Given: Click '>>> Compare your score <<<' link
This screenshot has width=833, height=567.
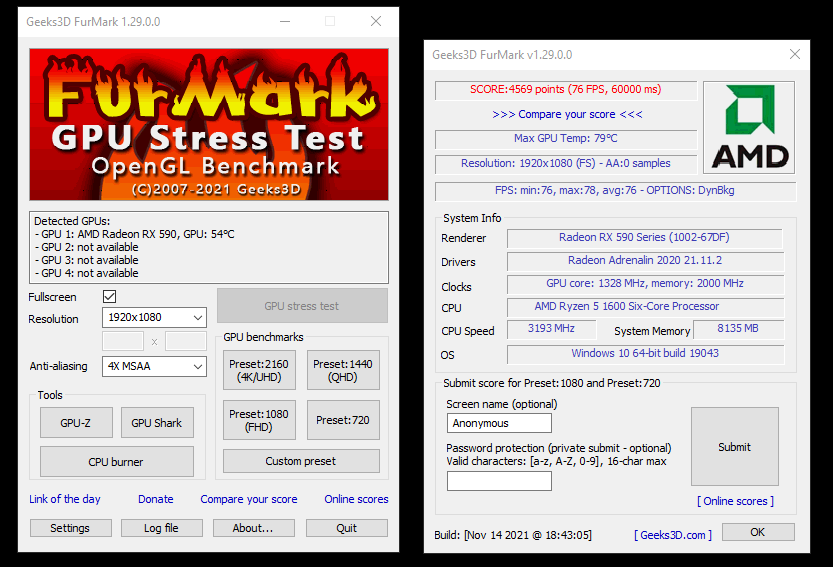Looking at the screenshot, I should [x=567, y=114].
